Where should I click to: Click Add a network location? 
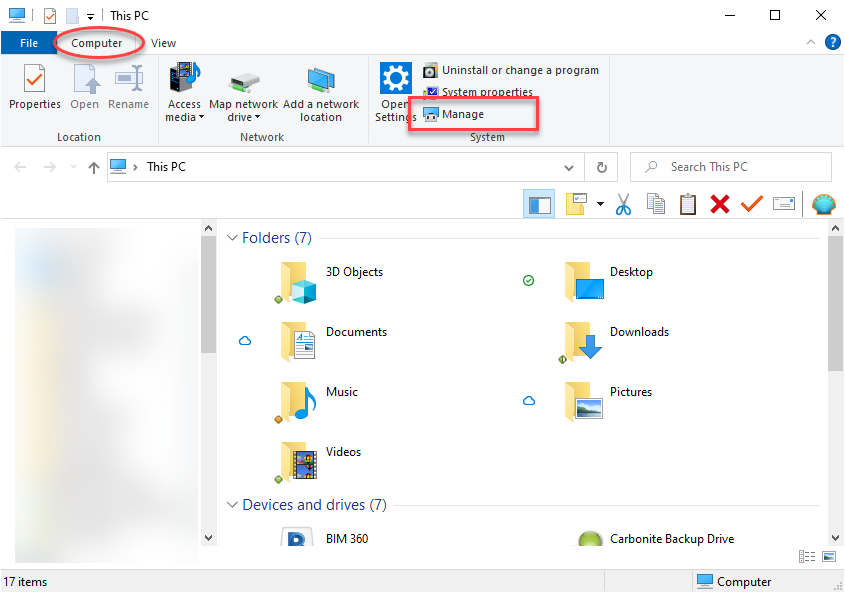coord(321,92)
